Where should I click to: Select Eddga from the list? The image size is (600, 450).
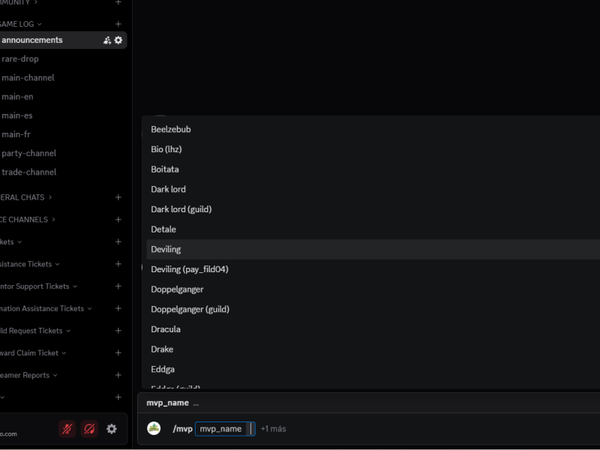[x=373, y=369]
